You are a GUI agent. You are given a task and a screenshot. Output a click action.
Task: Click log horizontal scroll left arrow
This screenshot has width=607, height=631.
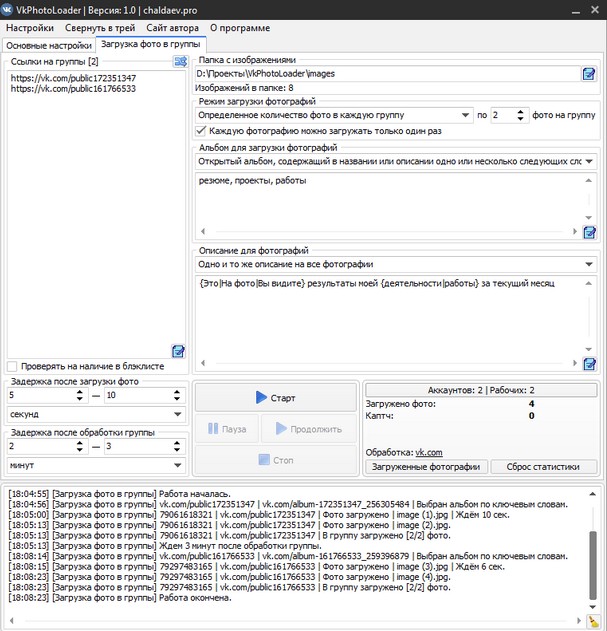[x=12, y=621]
